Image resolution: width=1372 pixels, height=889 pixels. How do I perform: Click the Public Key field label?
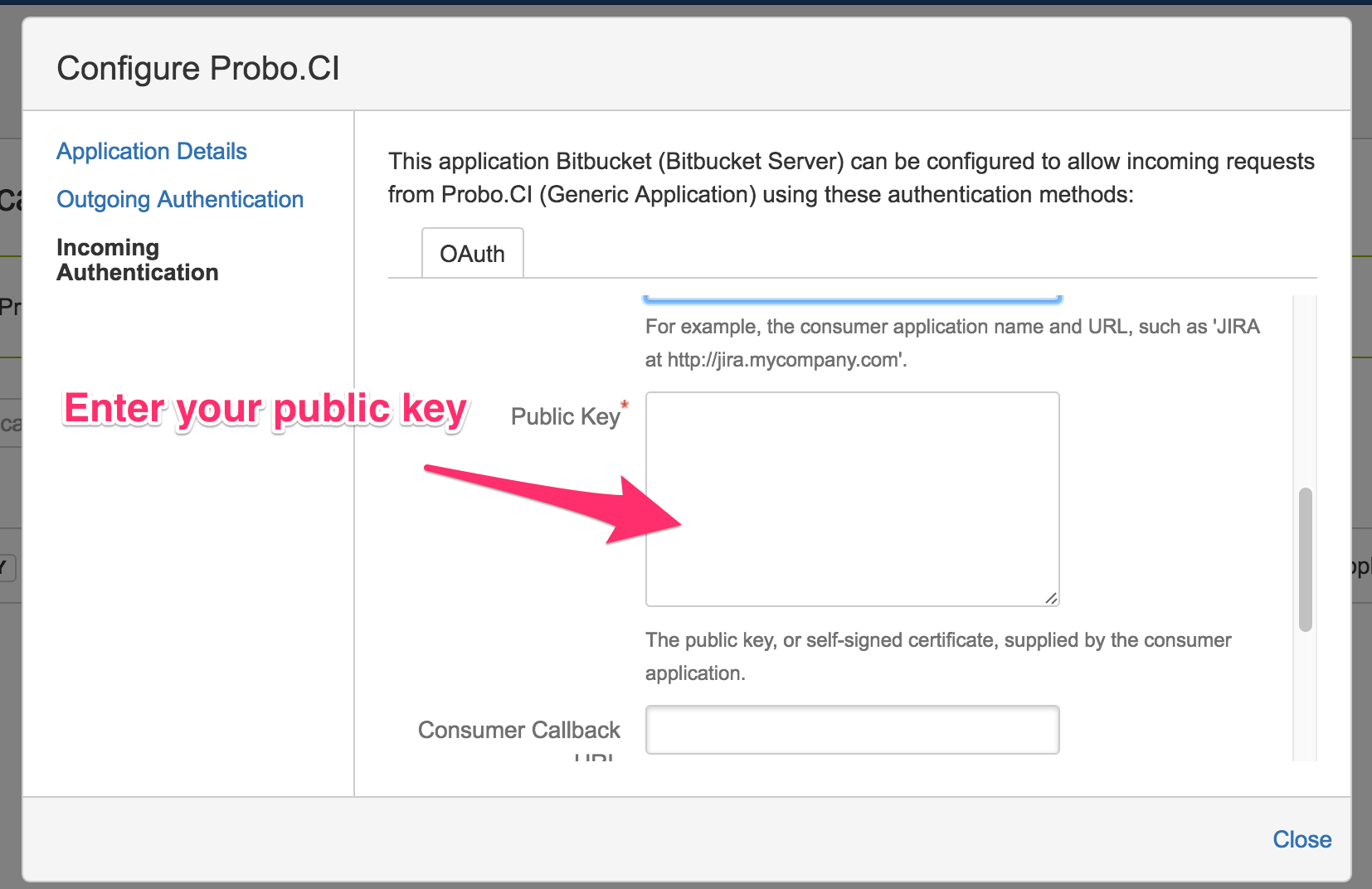pos(565,417)
